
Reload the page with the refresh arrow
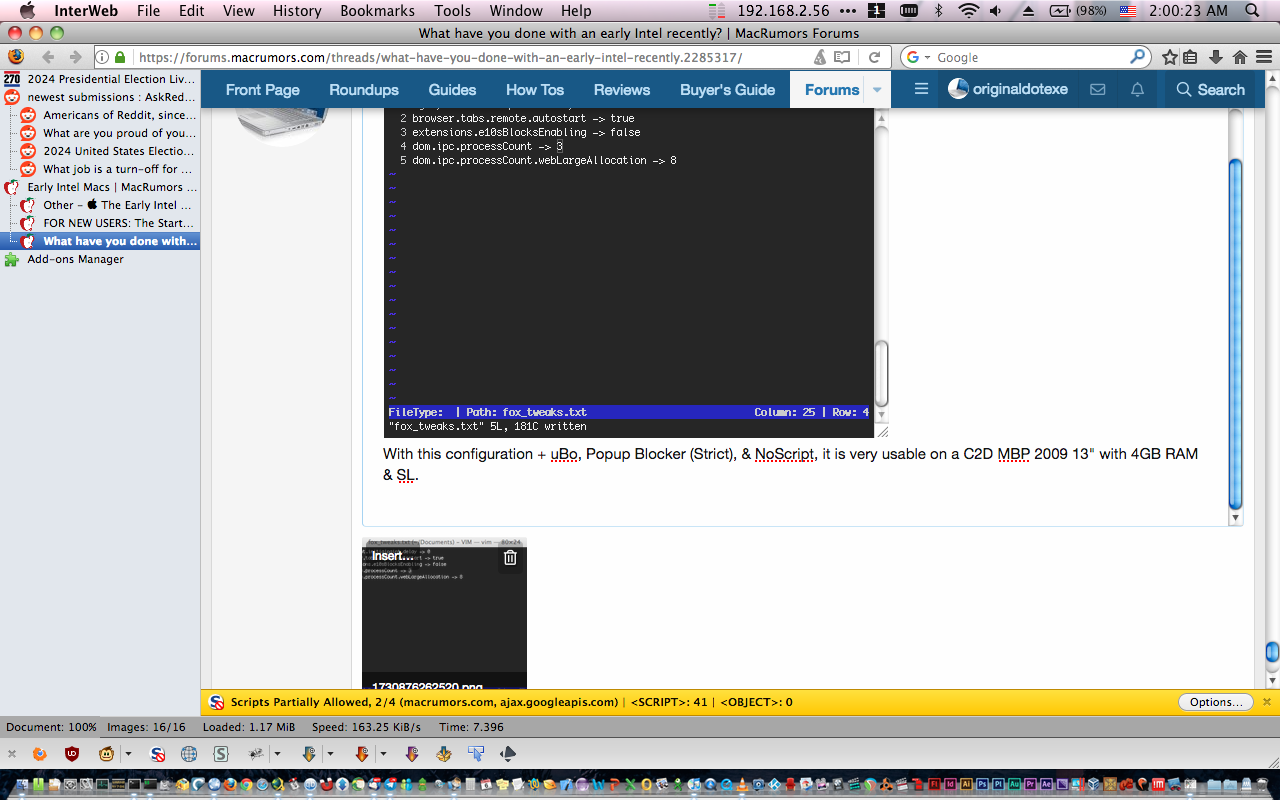[x=874, y=57]
